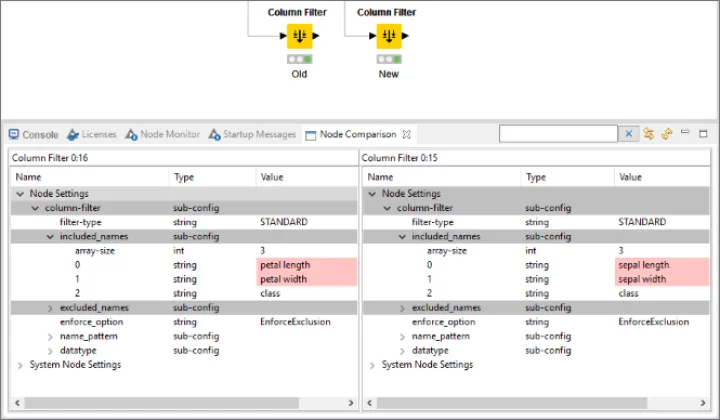
Task: Click the New node status traffic light
Action: [388, 60]
